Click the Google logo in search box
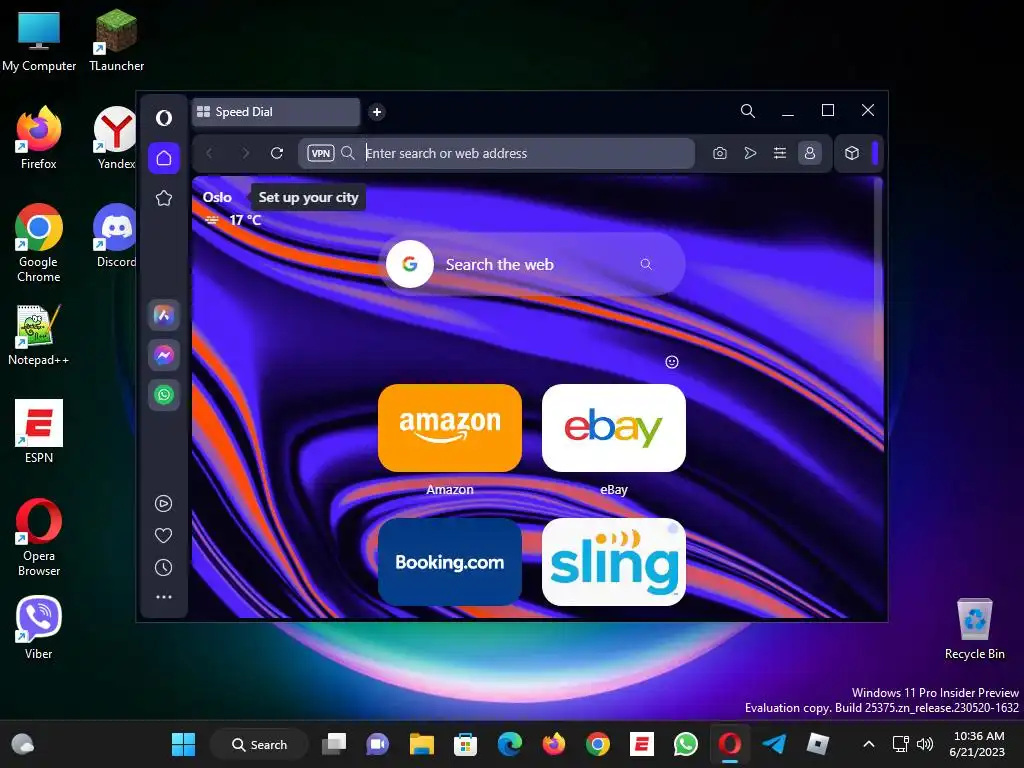Screen dimensions: 1024x768 click(409, 264)
